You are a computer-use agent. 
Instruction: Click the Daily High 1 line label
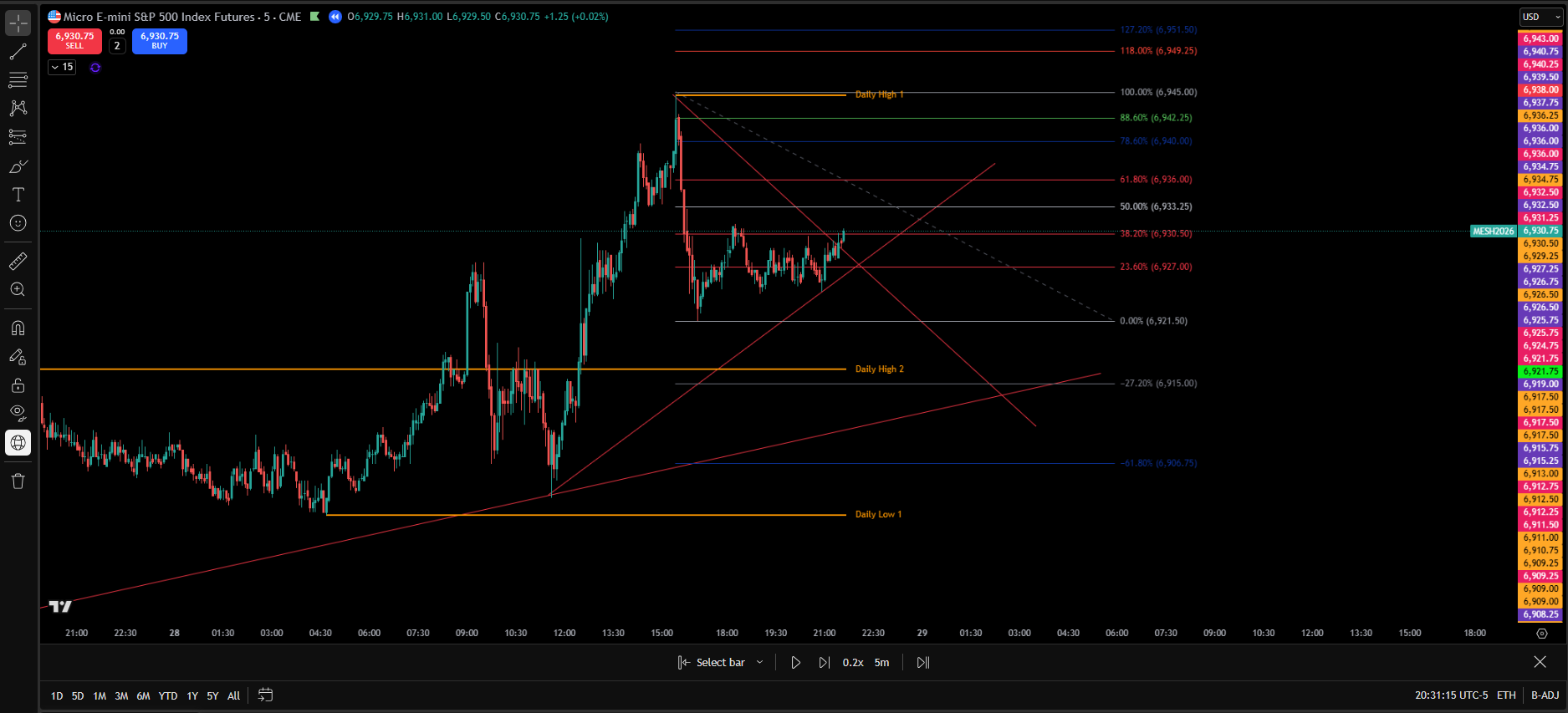pyautogui.click(x=879, y=94)
